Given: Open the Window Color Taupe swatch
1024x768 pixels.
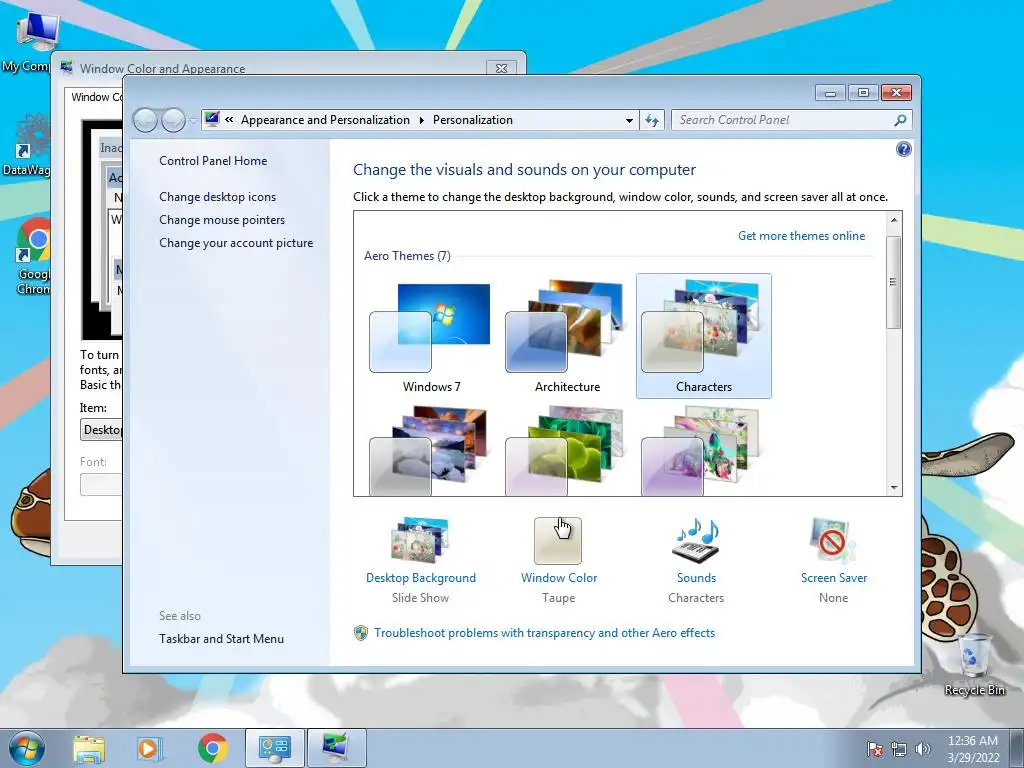Looking at the screenshot, I should coord(558,541).
